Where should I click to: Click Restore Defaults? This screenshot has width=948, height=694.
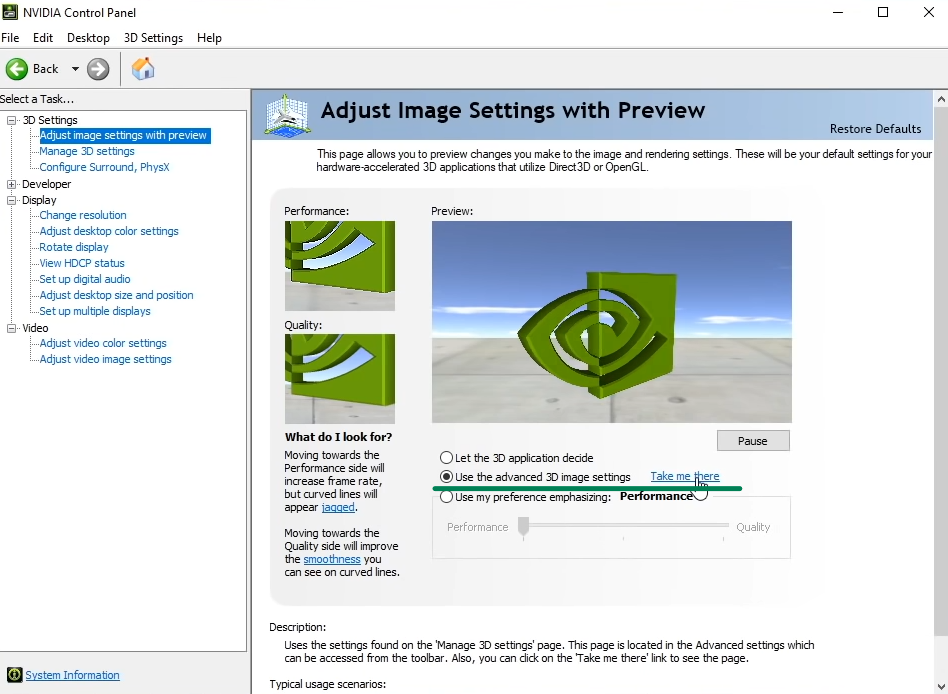pos(875,129)
